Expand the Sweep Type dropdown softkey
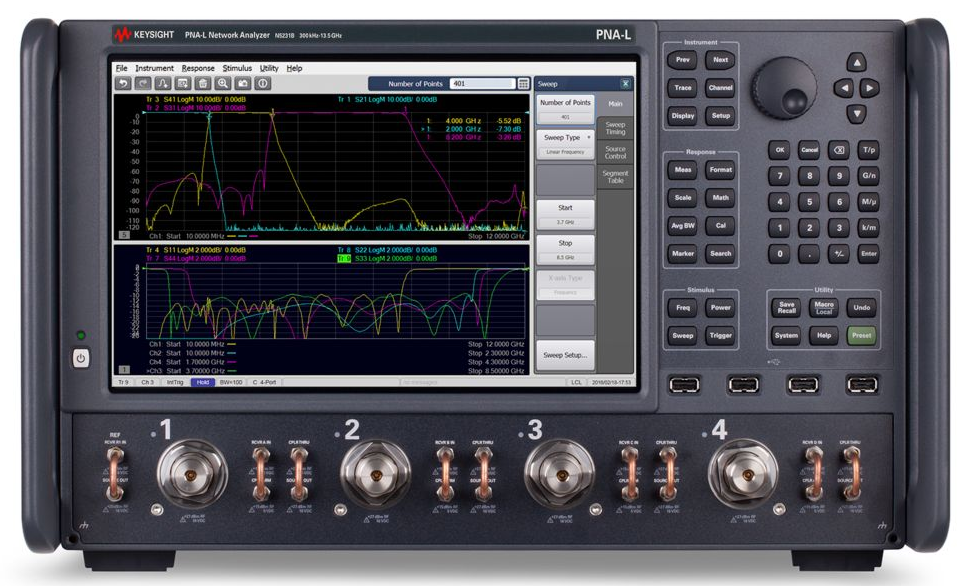Screen dimensions: 959x586 coord(566,144)
